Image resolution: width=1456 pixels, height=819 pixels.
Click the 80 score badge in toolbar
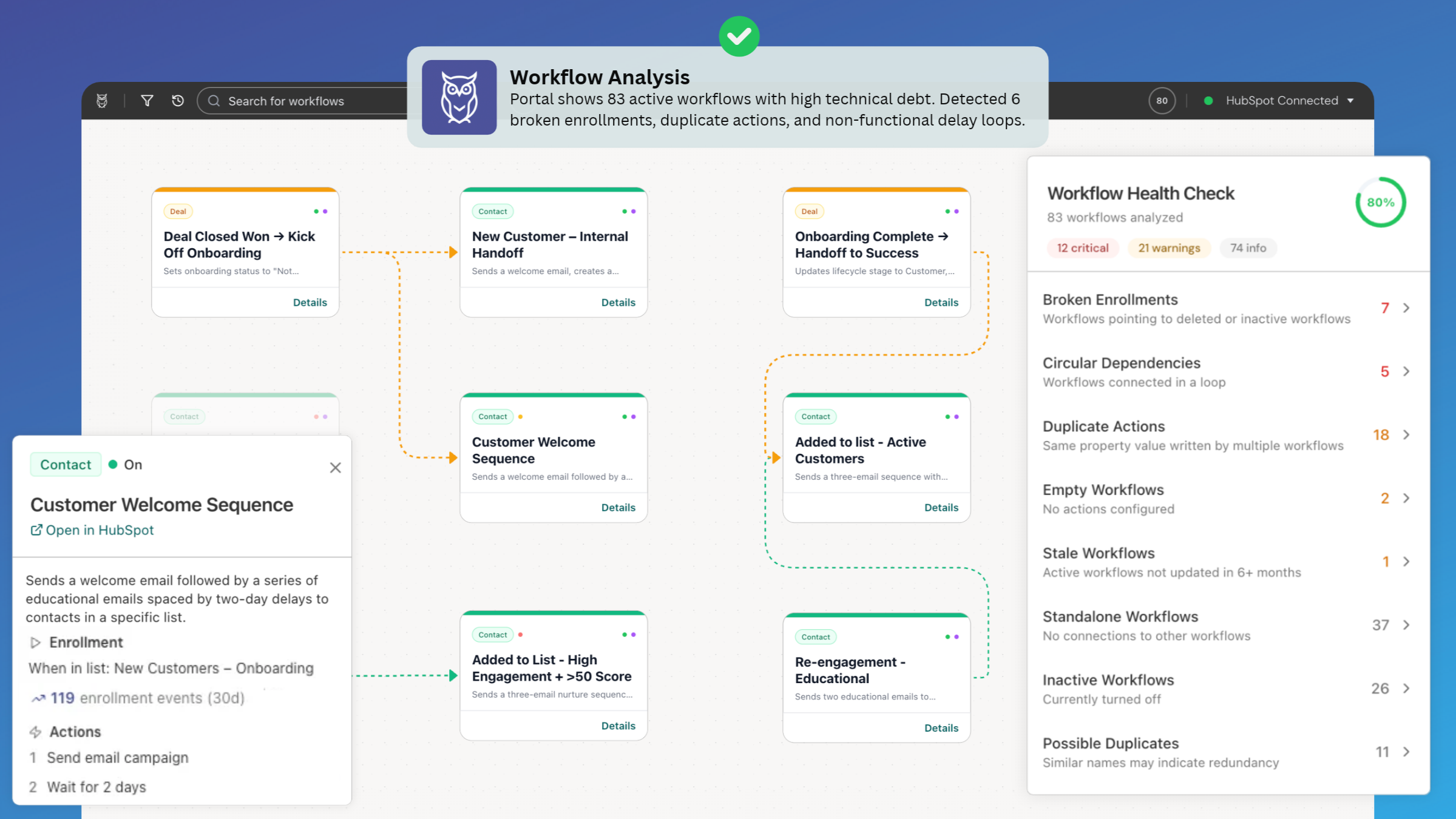(1162, 101)
